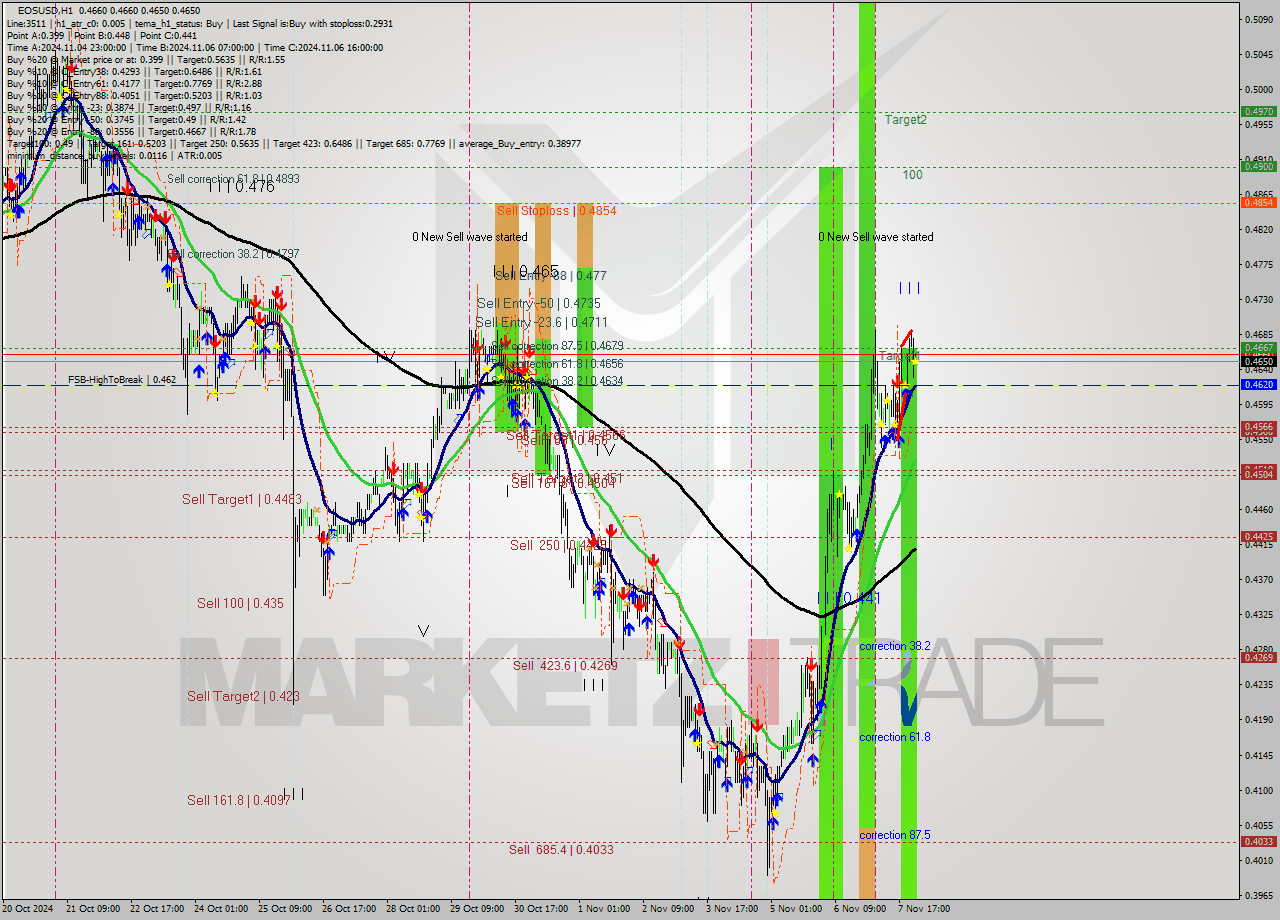Screen dimensions: 1280x920
Task: Click the 0.3965 price axis value
Action: pyautogui.click(x=1259, y=896)
